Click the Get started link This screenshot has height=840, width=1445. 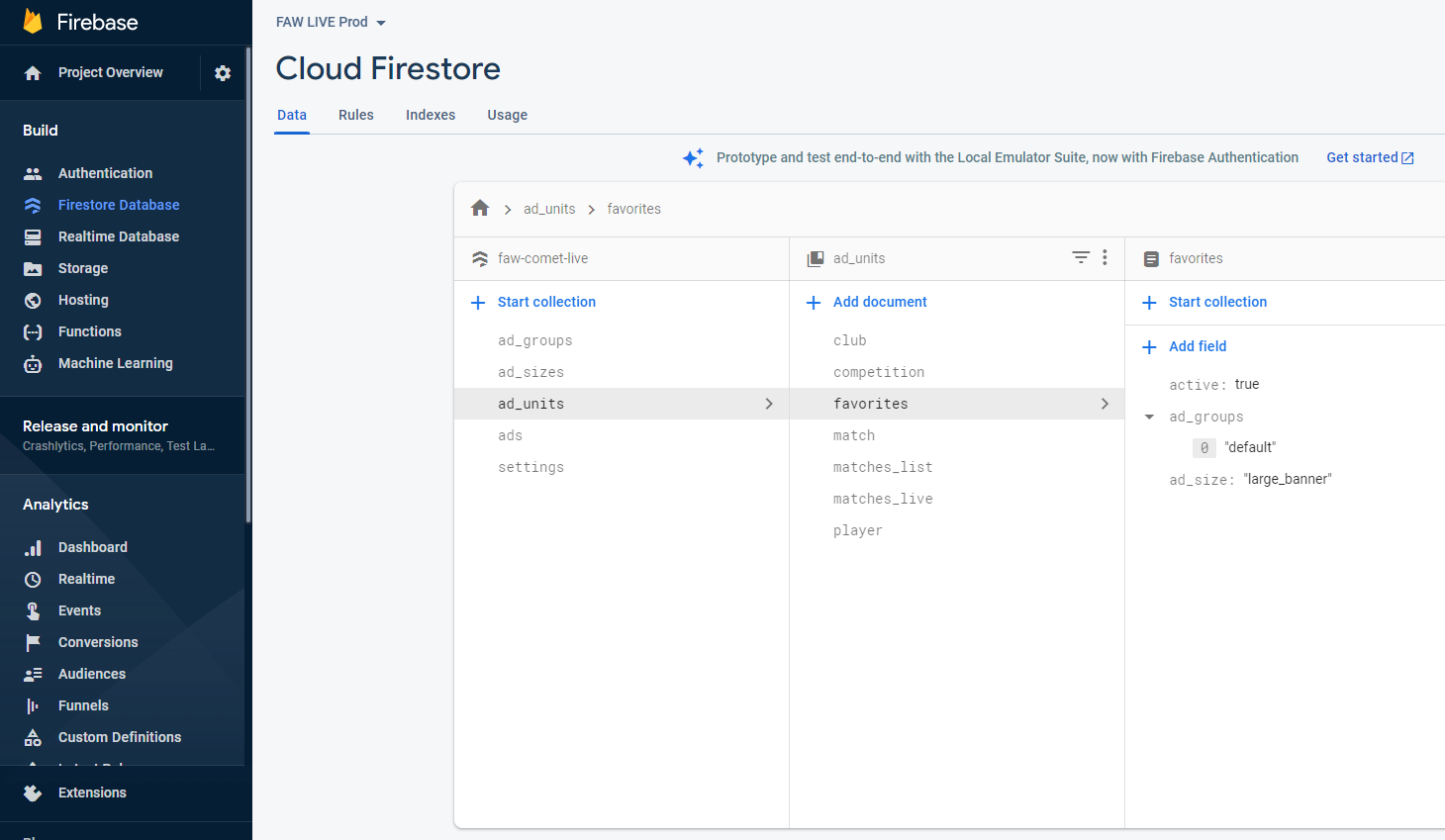(1369, 157)
